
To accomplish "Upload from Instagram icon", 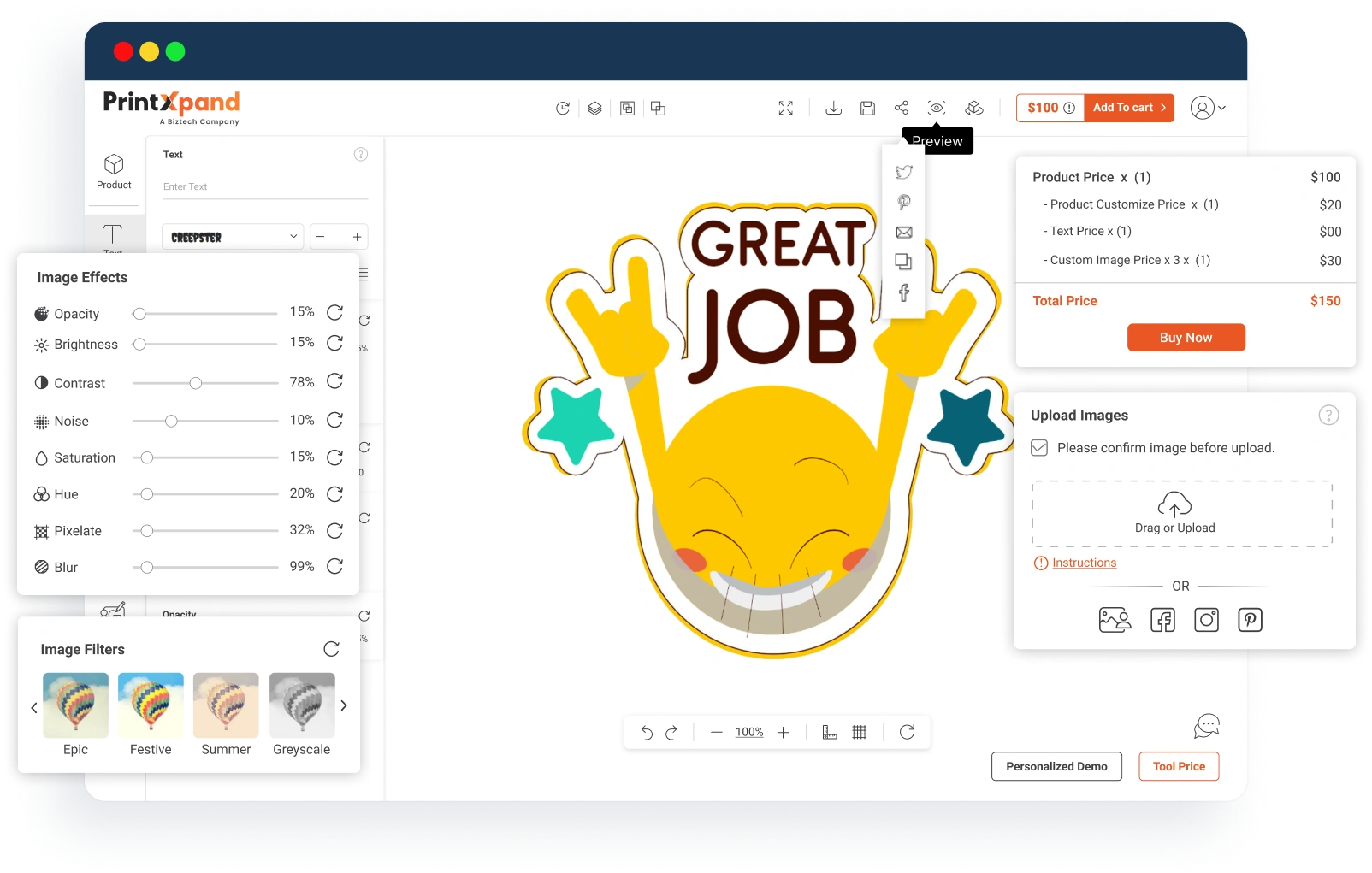I will [x=1206, y=620].
